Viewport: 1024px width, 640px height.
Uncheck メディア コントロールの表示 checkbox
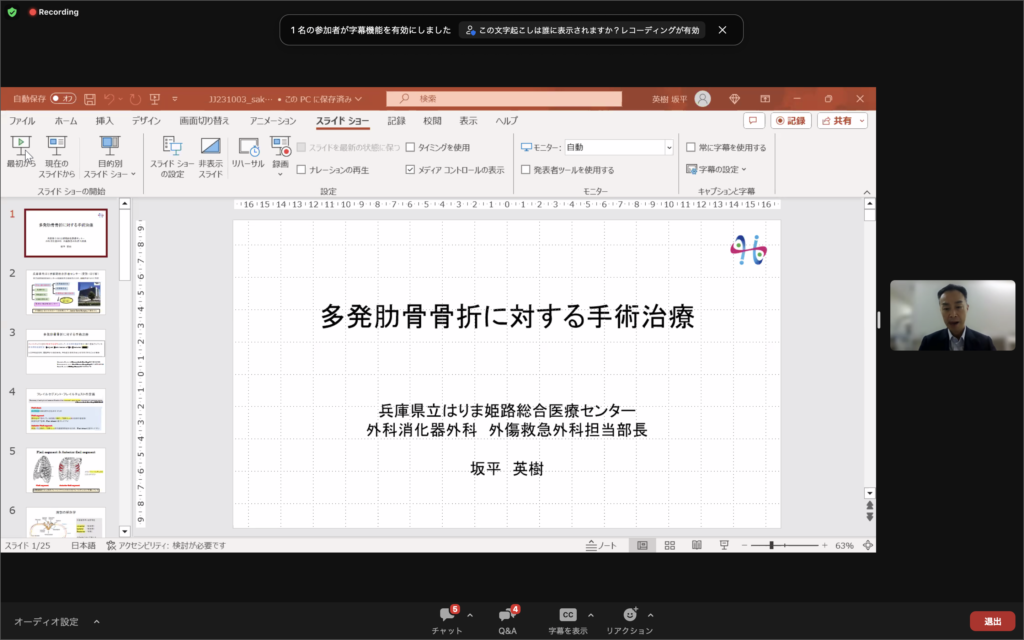tap(410, 170)
